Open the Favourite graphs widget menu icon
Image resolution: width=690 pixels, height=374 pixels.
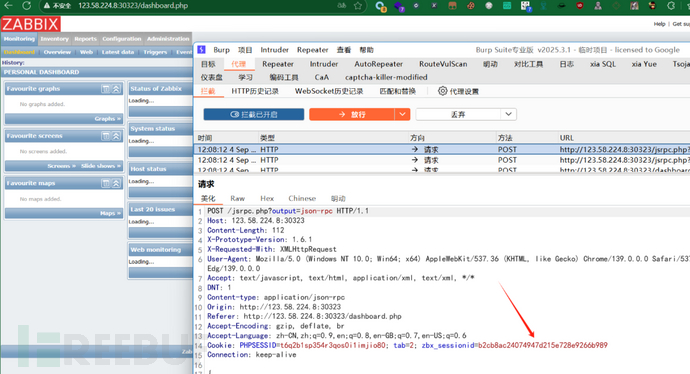coord(106,89)
